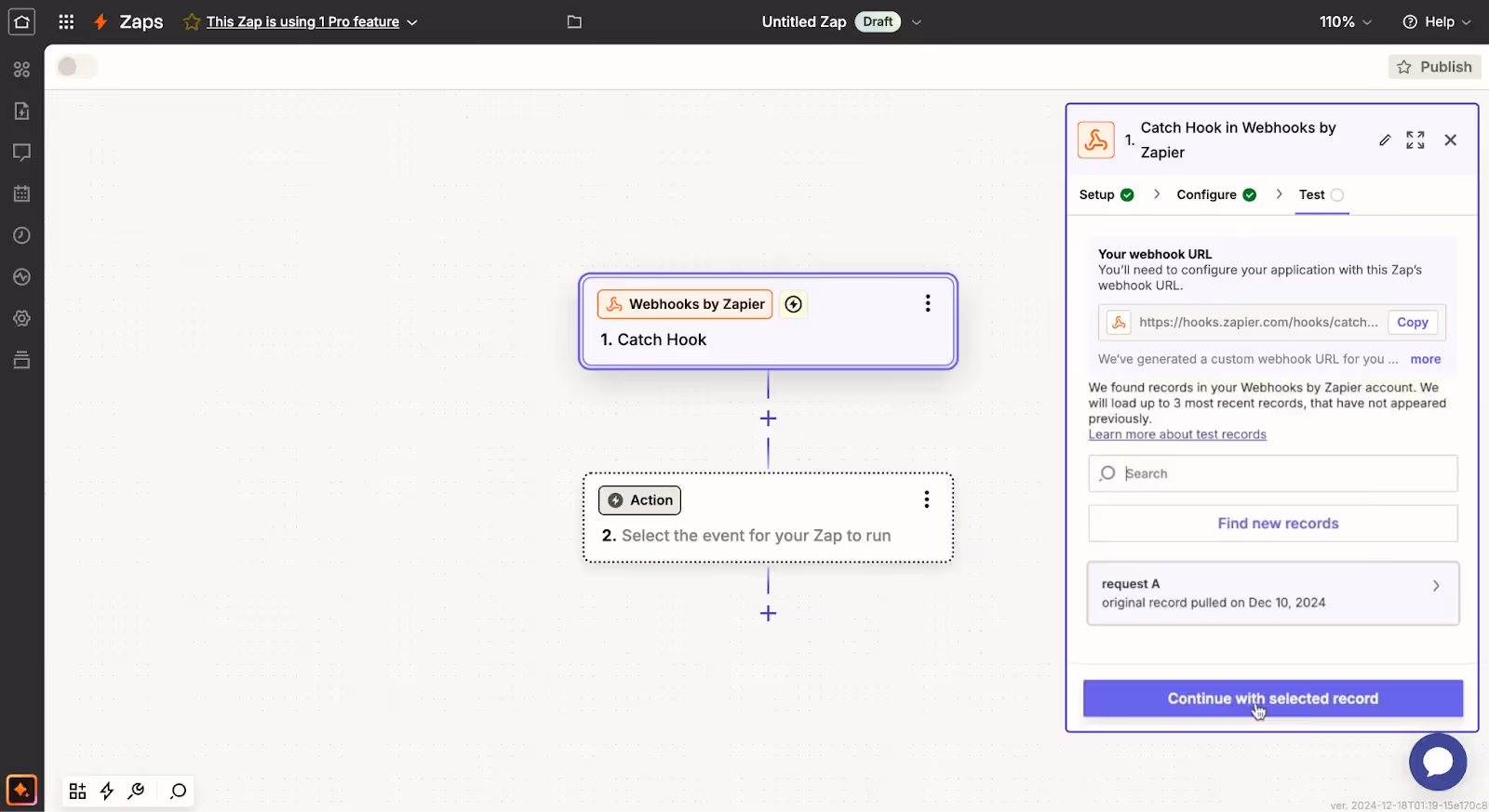Image resolution: width=1489 pixels, height=812 pixels.
Task: Open the sidebar apps overview icon
Action: pyautogui.click(x=21, y=70)
